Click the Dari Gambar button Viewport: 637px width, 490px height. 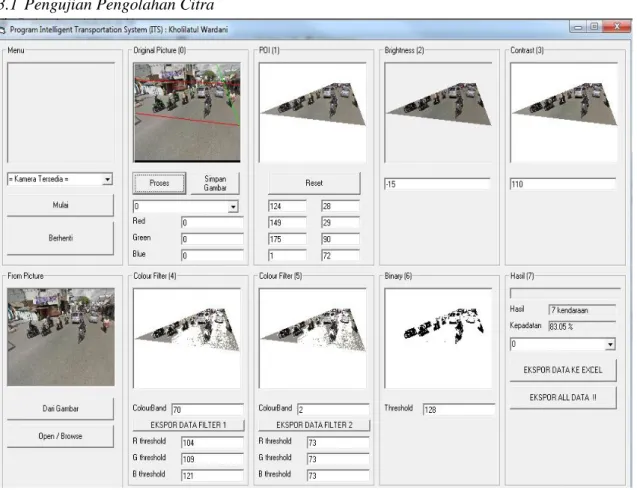pyautogui.click(x=60, y=409)
